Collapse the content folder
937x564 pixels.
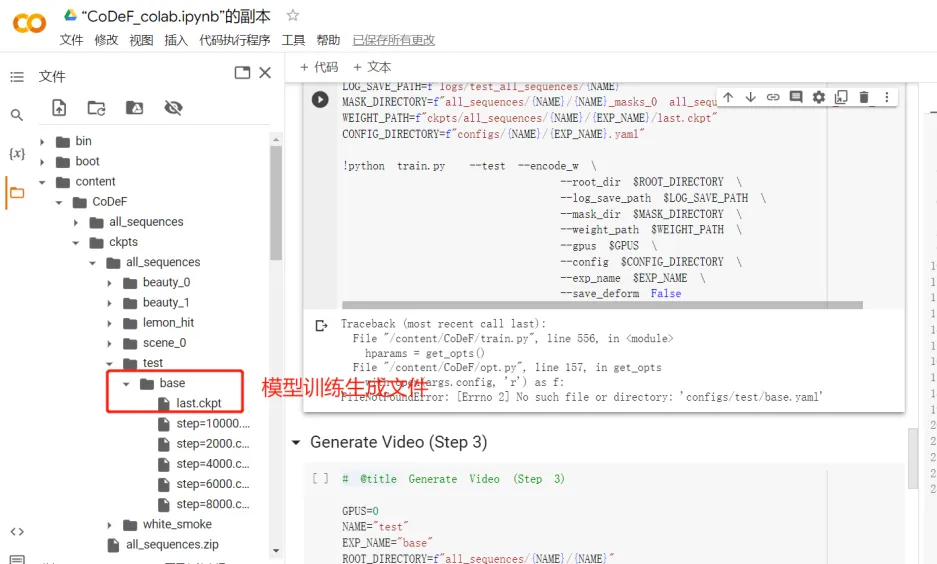pyautogui.click(x=42, y=182)
